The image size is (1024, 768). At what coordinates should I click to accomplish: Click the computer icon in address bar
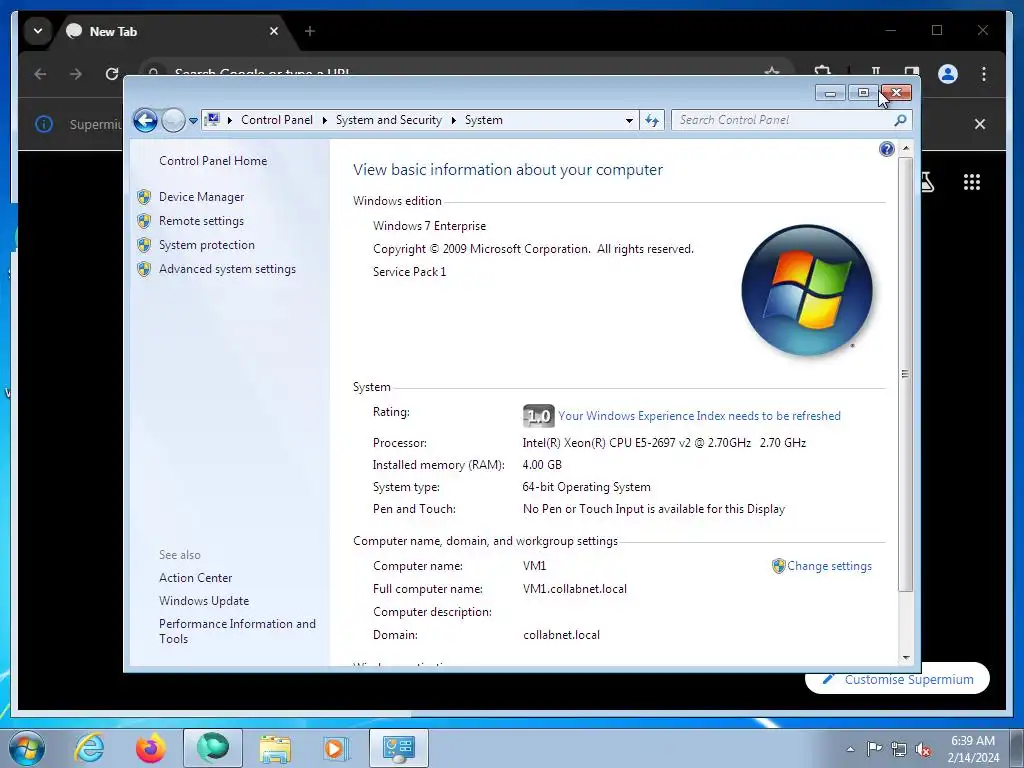(212, 120)
